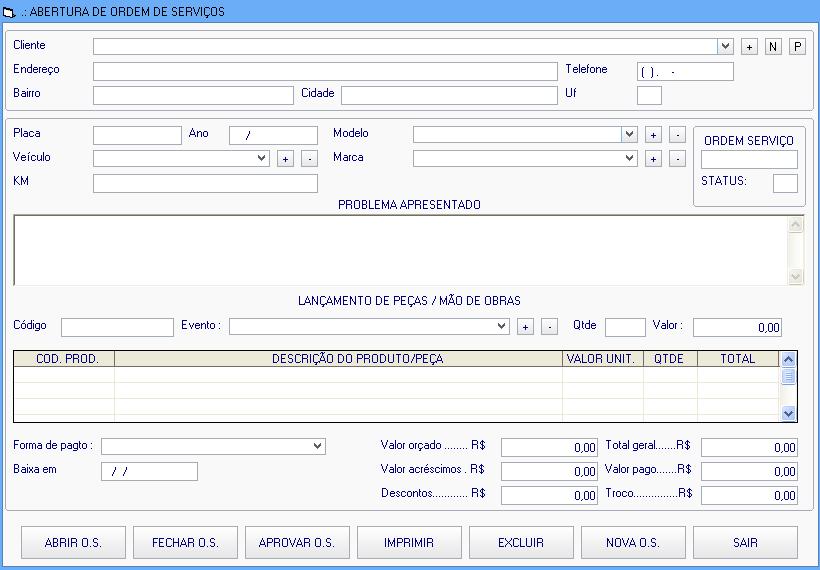The width and height of the screenshot is (820, 570).
Task: Click the Total geral amount field
Action: 749,448
